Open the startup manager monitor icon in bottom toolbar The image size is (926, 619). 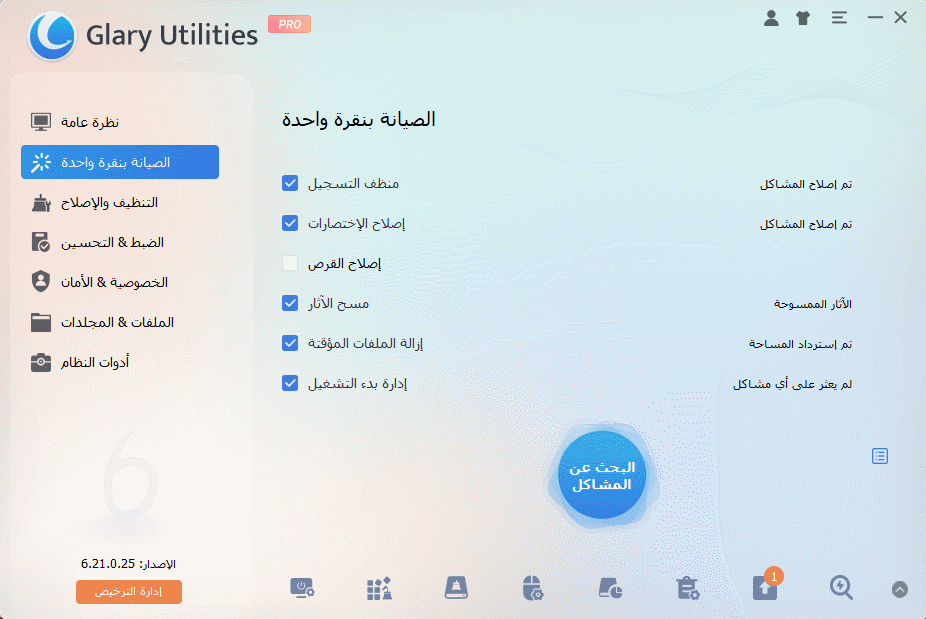302,588
